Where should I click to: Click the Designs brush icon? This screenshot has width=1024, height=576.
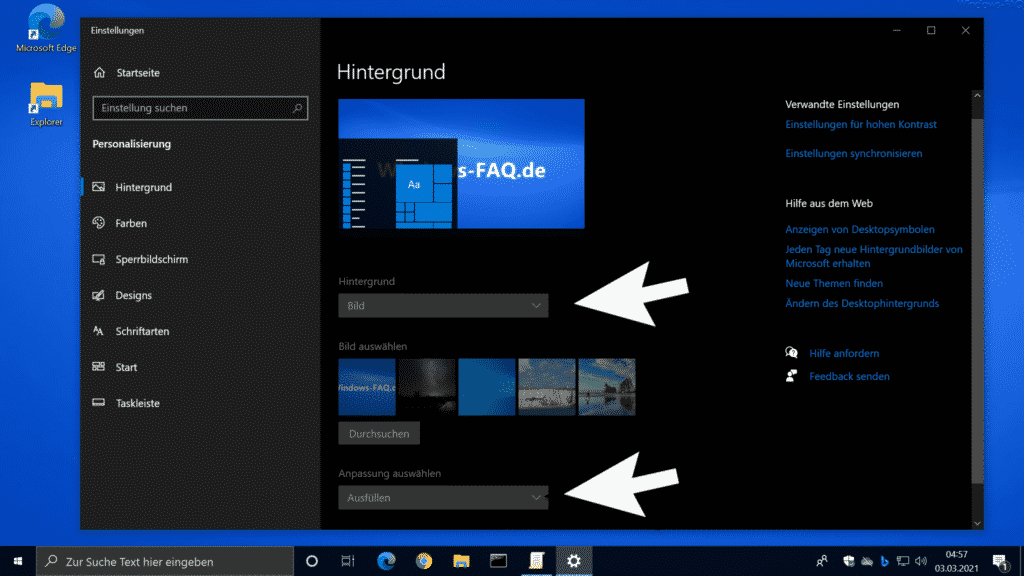[99, 295]
